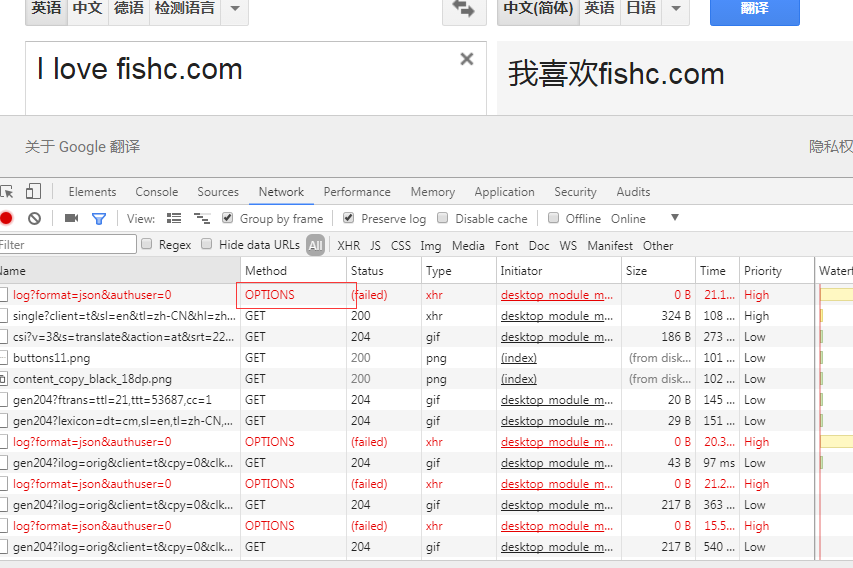Open source language dropdown arrow
The height and width of the screenshot is (568, 853).
point(235,9)
